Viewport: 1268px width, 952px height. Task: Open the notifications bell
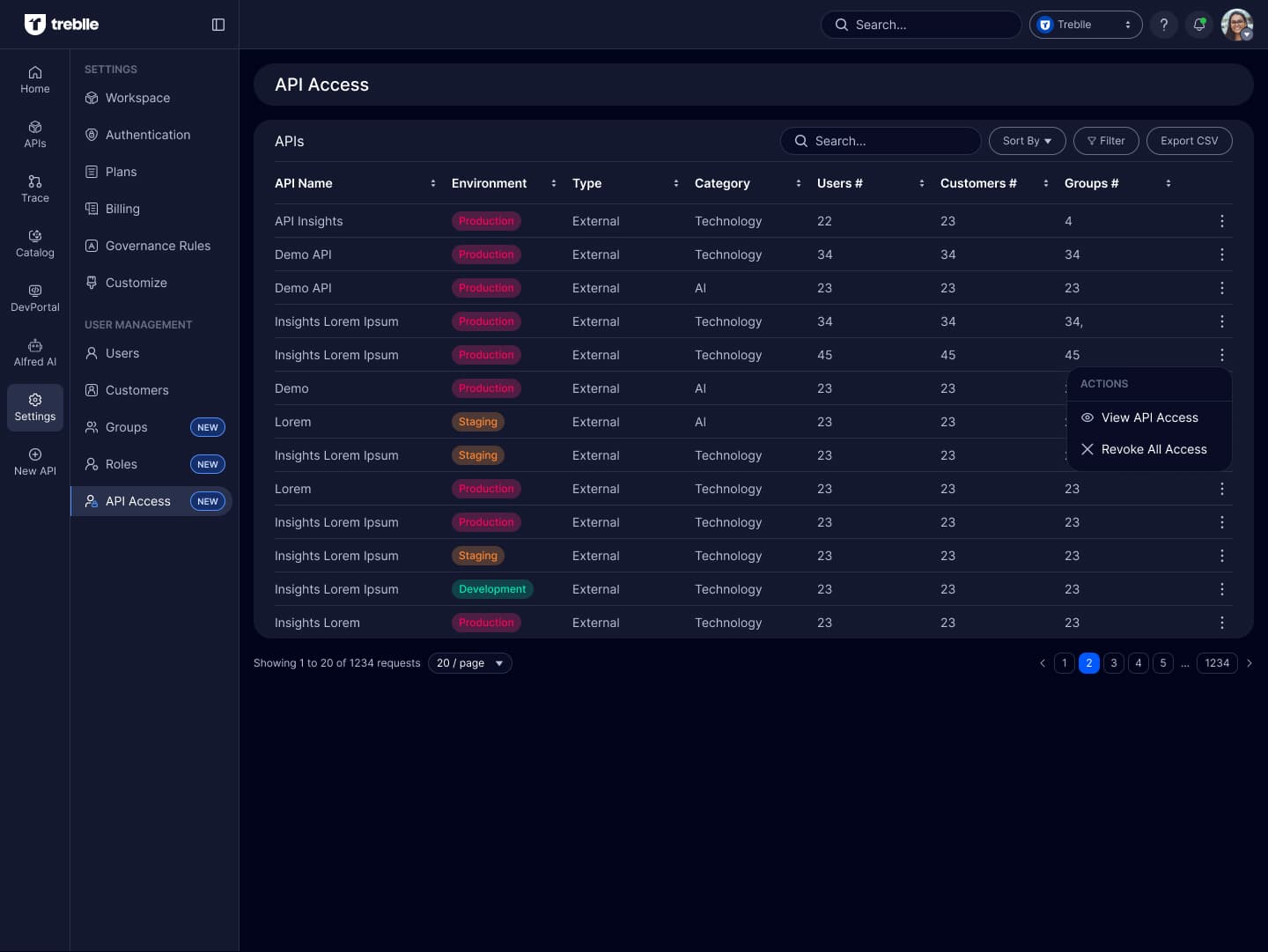click(1198, 25)
